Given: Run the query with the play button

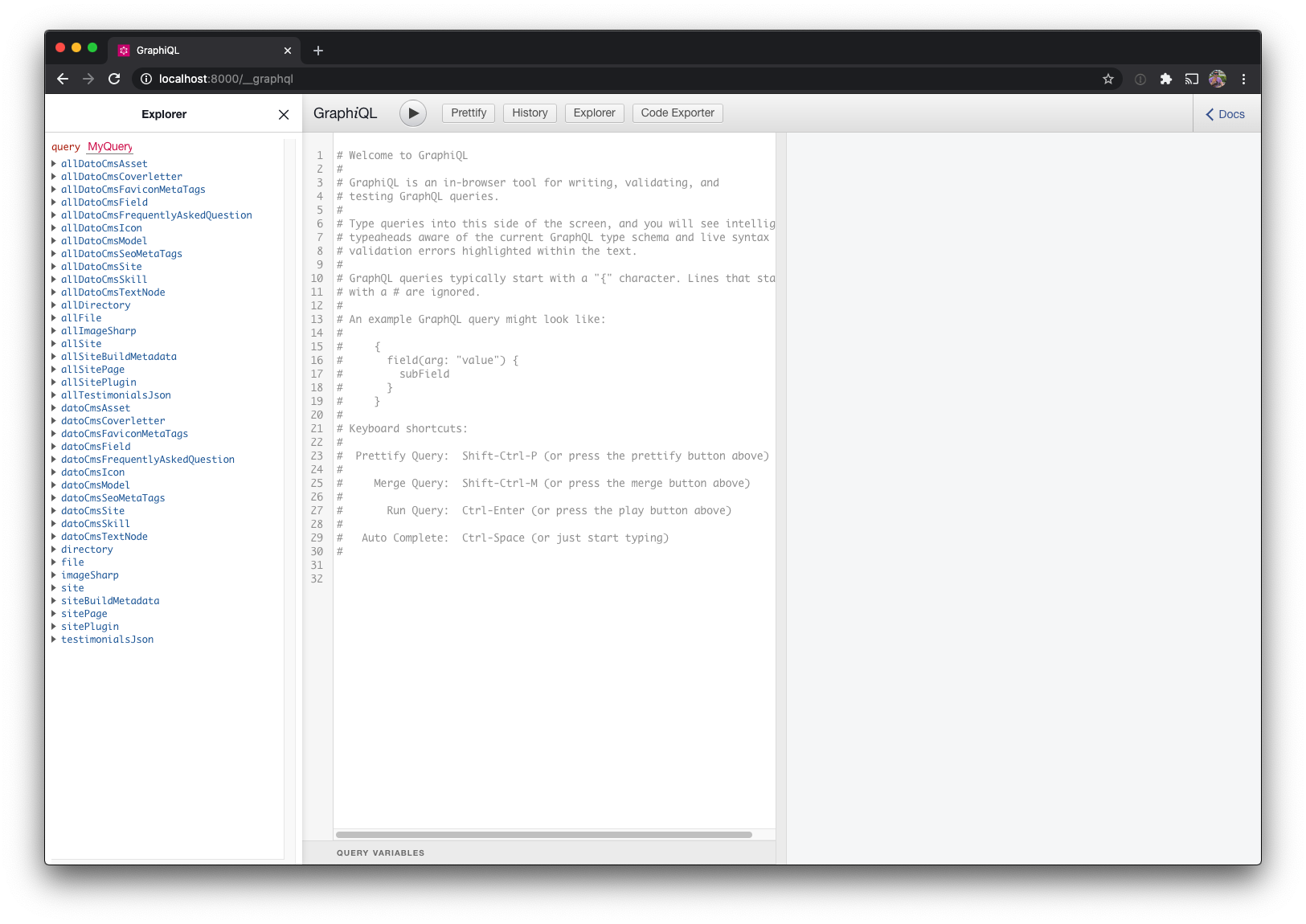Looking at the screenshot, I should coord(413,113).
